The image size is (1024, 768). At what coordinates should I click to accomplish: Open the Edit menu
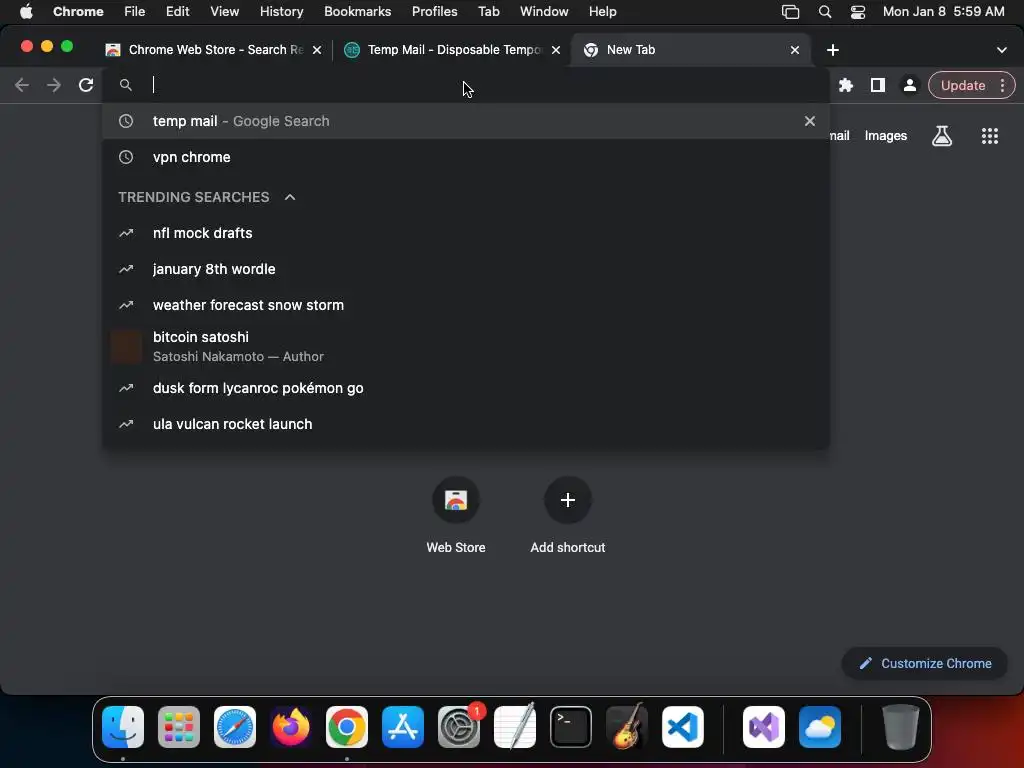click(x=177, y=12)
